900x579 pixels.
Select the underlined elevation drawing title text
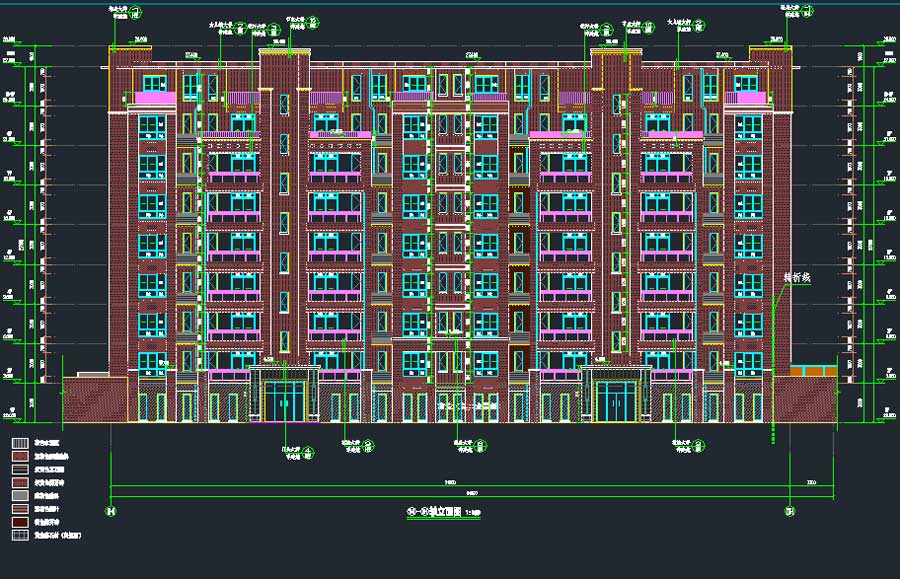(443, 511)
